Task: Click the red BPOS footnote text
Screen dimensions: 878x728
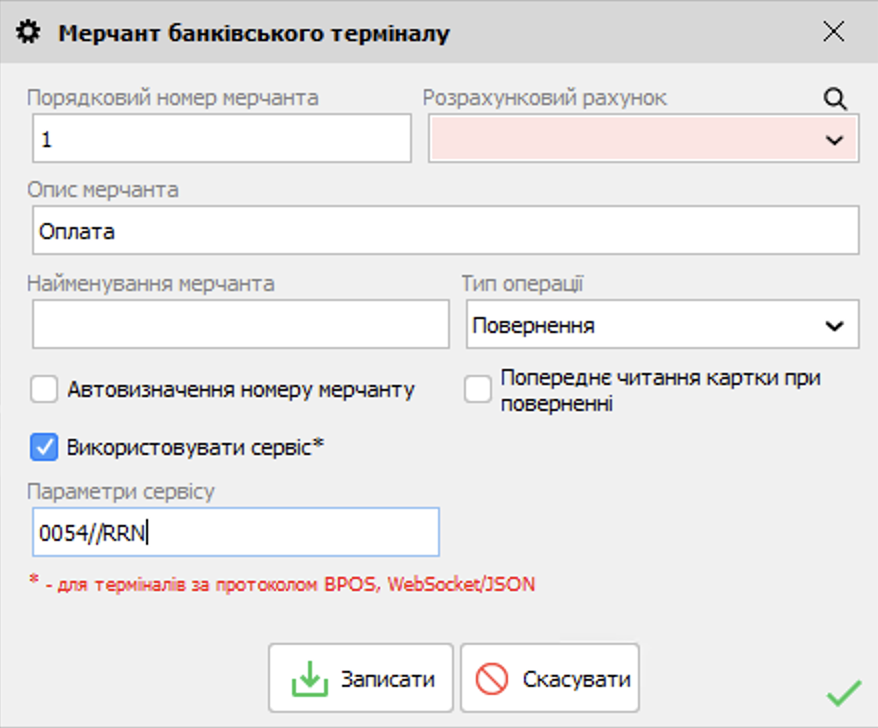Action: pos(282,584)
